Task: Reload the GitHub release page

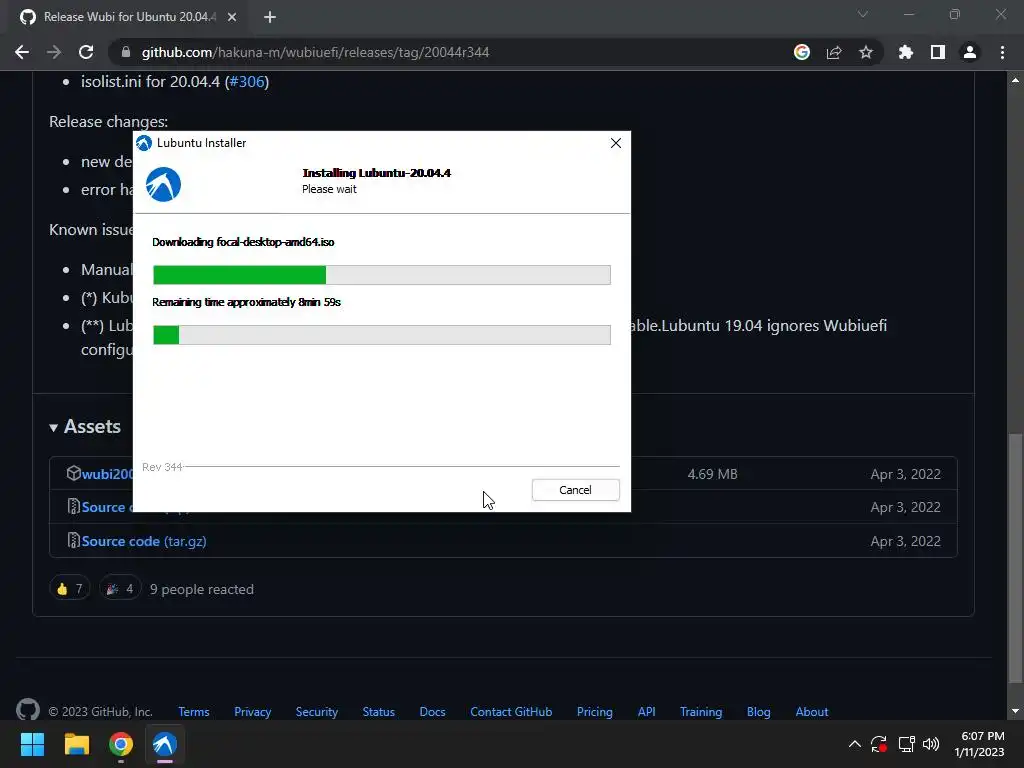Action: (x=86, y=52)
